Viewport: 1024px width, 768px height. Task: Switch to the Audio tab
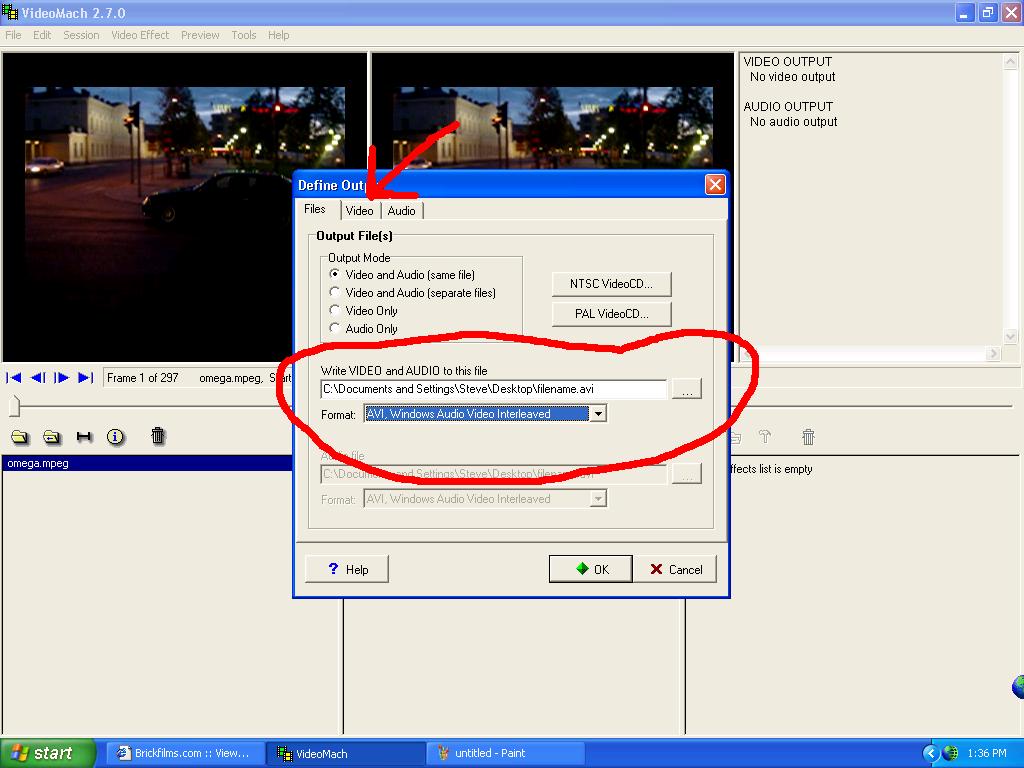click(401, 211)
